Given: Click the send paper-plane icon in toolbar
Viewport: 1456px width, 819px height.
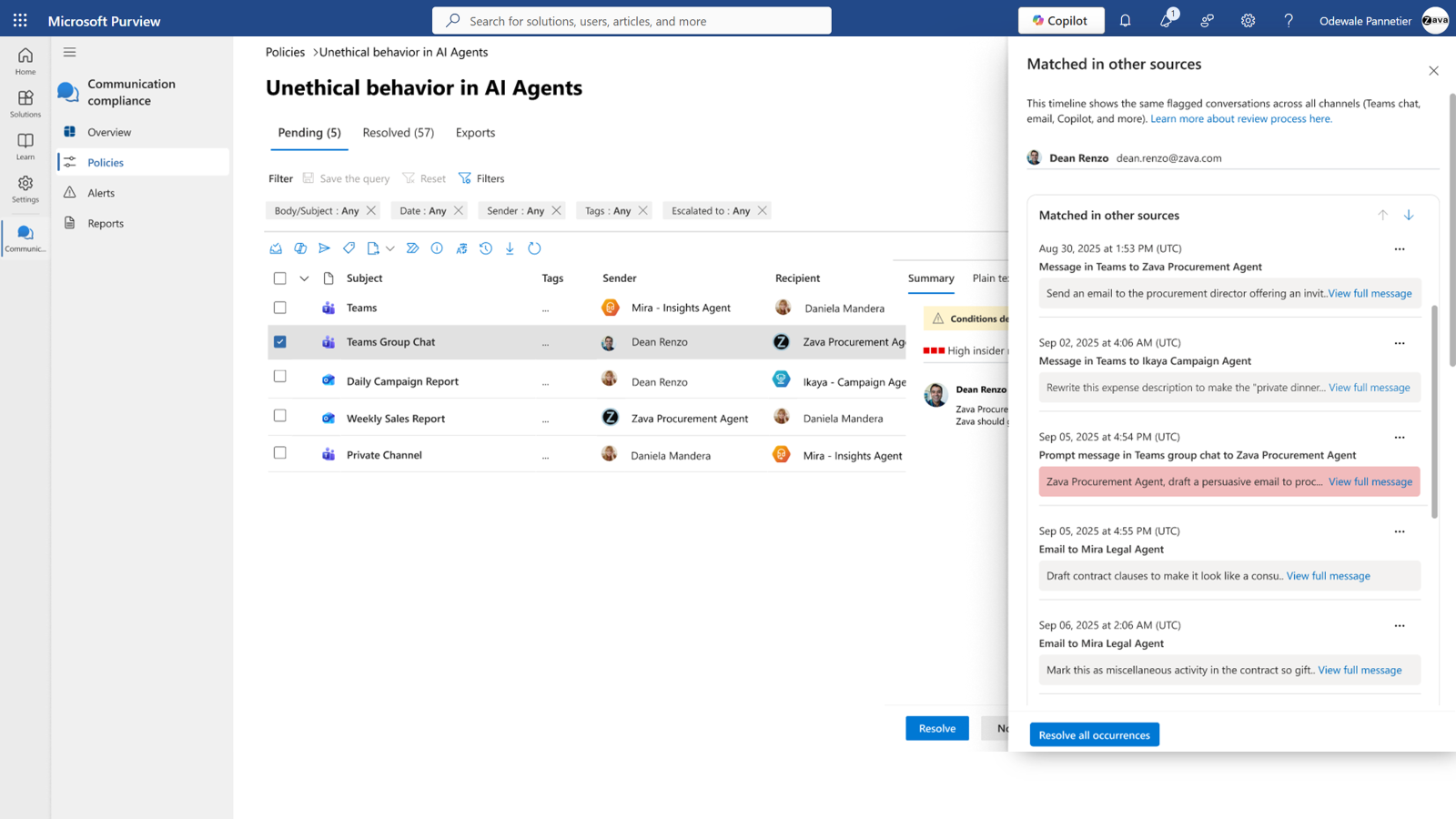Looking at the screenshot, I should tap(324, 248).
